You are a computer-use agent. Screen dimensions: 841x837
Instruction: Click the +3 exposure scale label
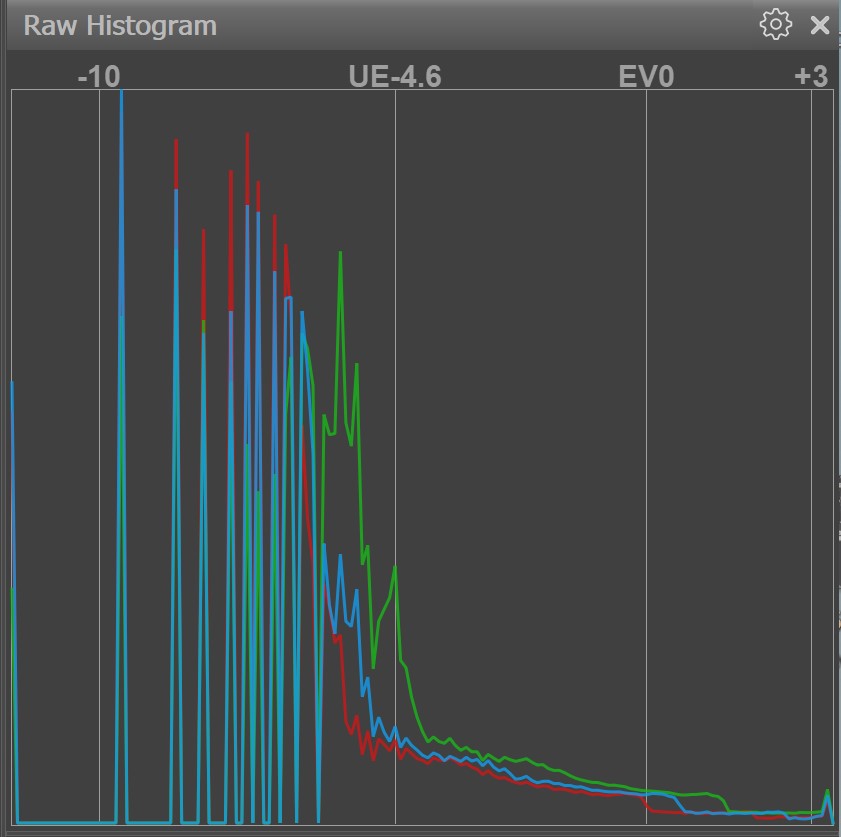(x=811, y=76)
